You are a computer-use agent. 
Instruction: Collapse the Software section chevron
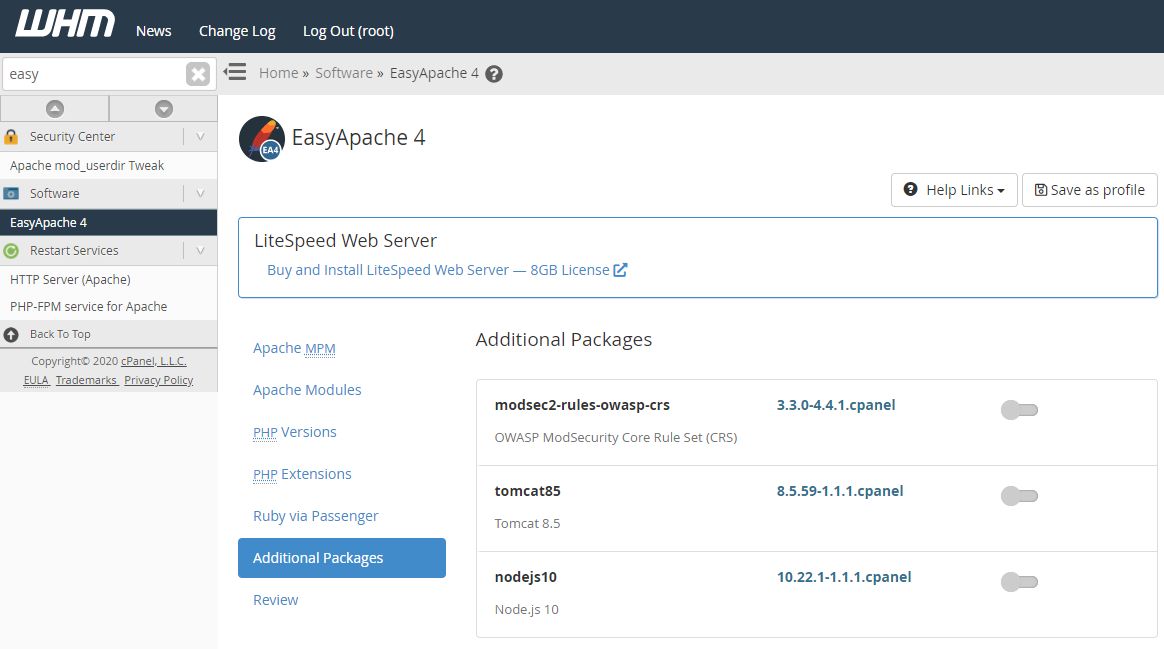(200, 194)
